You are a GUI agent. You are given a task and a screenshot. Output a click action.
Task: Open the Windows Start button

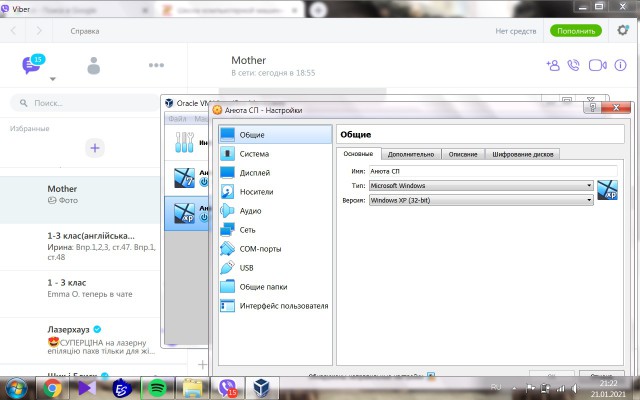point(16,387)
